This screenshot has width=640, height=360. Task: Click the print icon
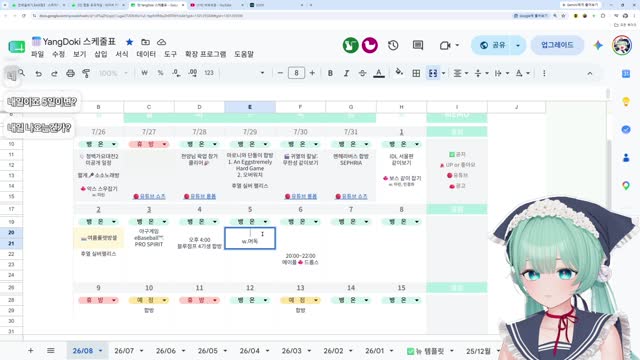point(70,73)
